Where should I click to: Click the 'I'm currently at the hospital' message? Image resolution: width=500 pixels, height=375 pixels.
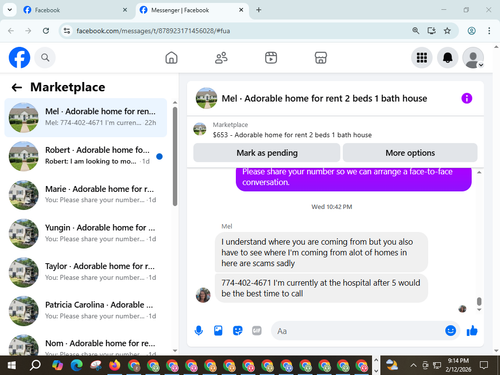321,288
